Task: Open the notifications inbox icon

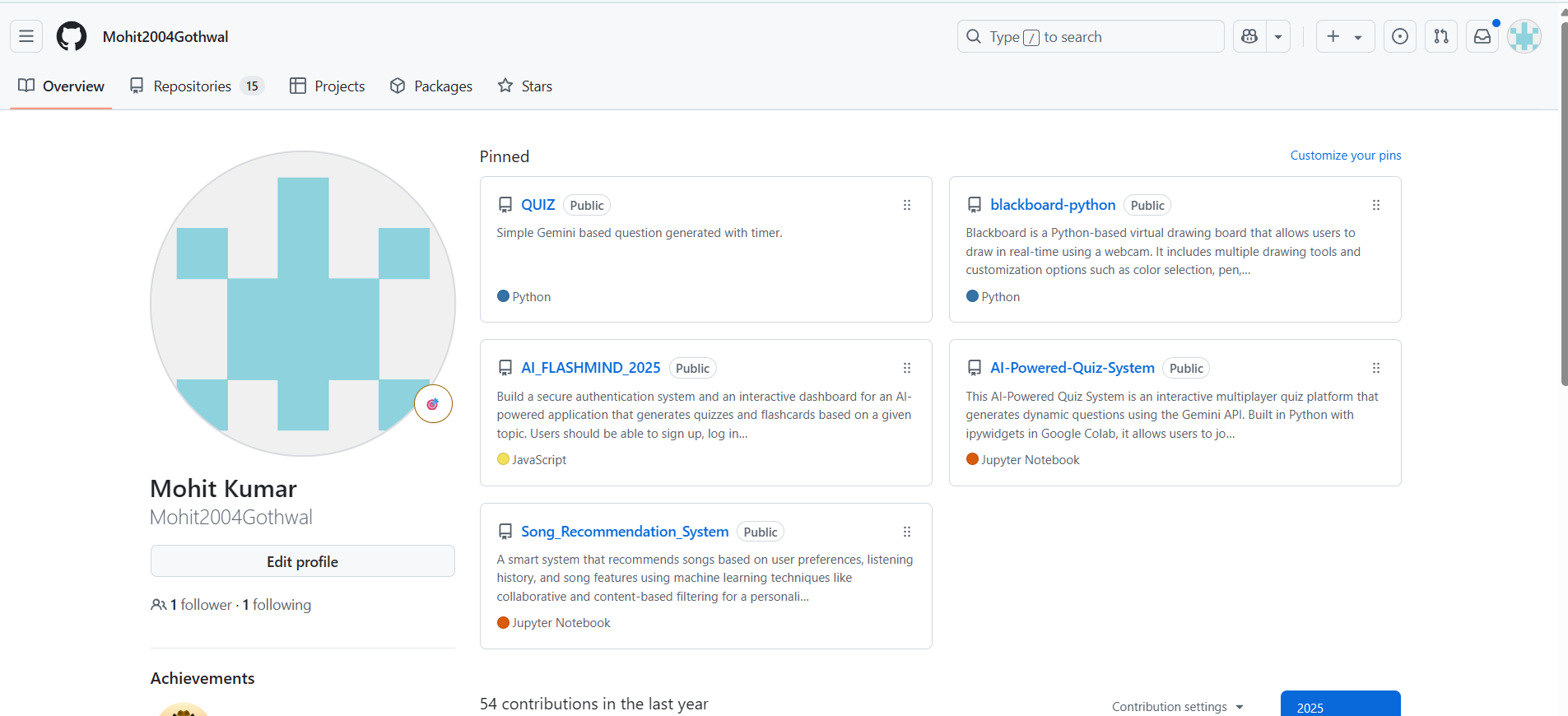Action: 1482,36
